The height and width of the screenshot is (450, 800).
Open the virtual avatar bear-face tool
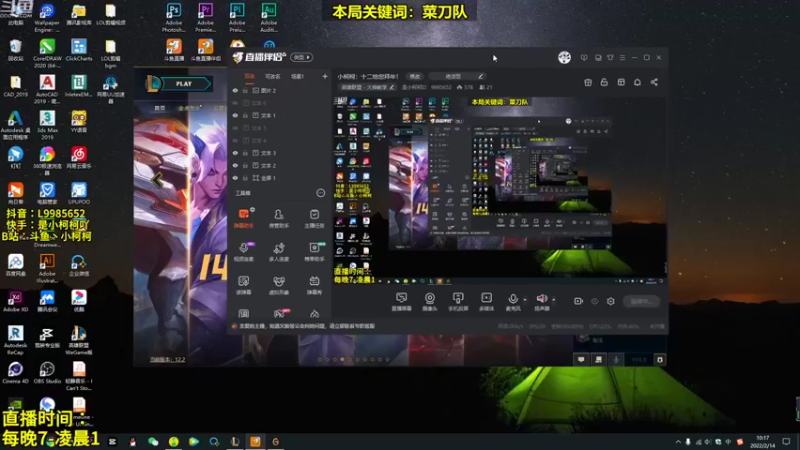coord(279,285)
